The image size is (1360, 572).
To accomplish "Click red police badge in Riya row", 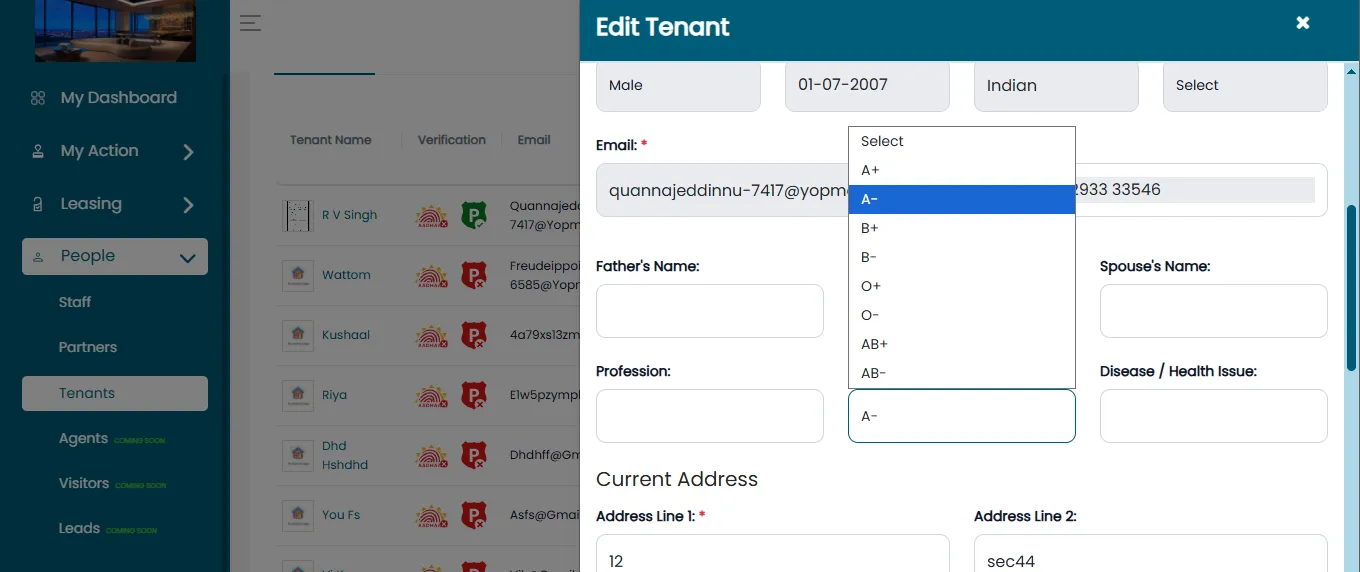I will pyautogui.click(x=473, y=395).
